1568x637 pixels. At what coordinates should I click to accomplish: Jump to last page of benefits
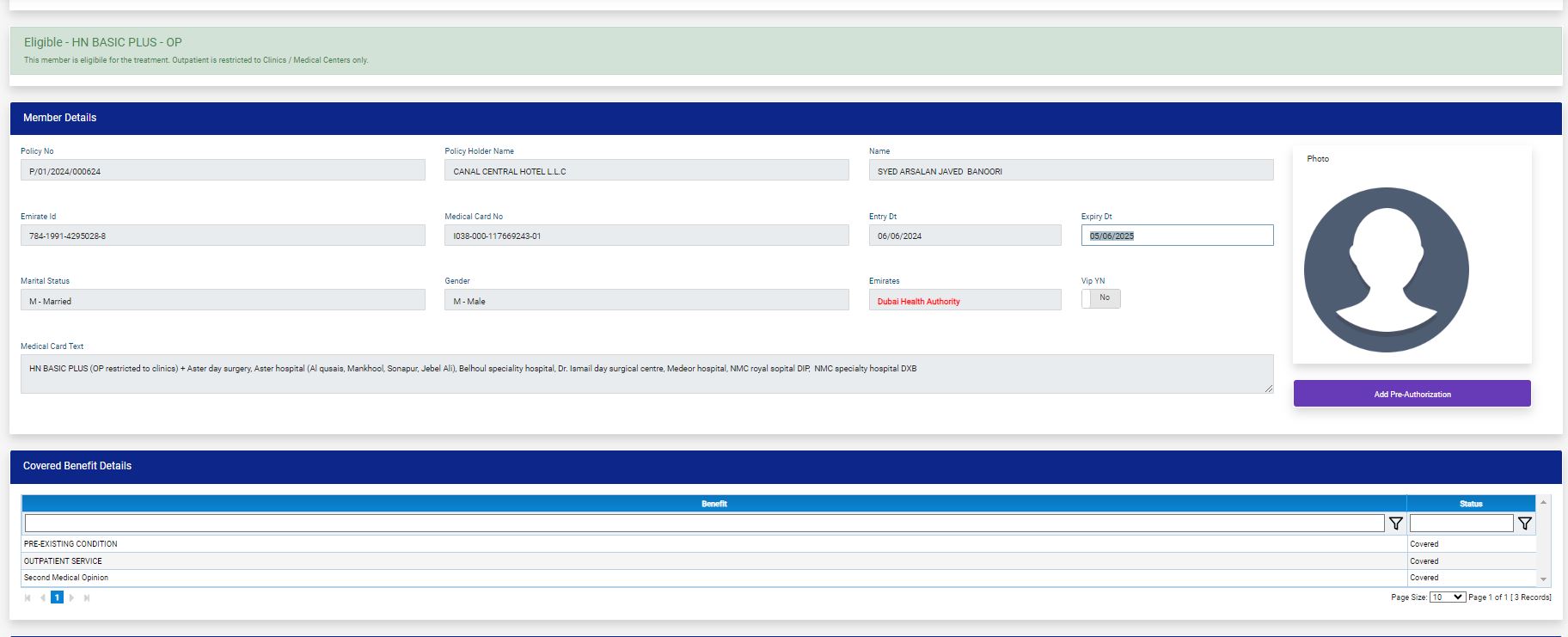coord(86,597)
